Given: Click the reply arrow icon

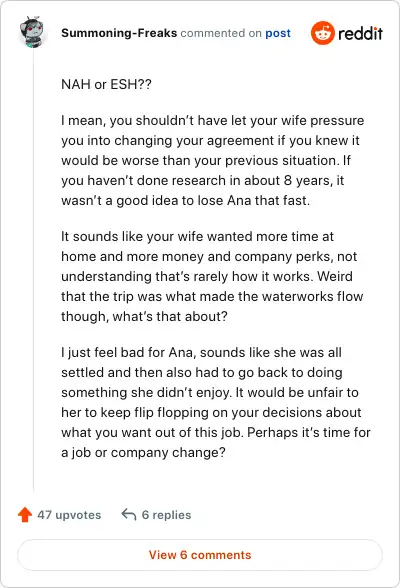Looking at the screenshot, I should [x=129, y=514].
